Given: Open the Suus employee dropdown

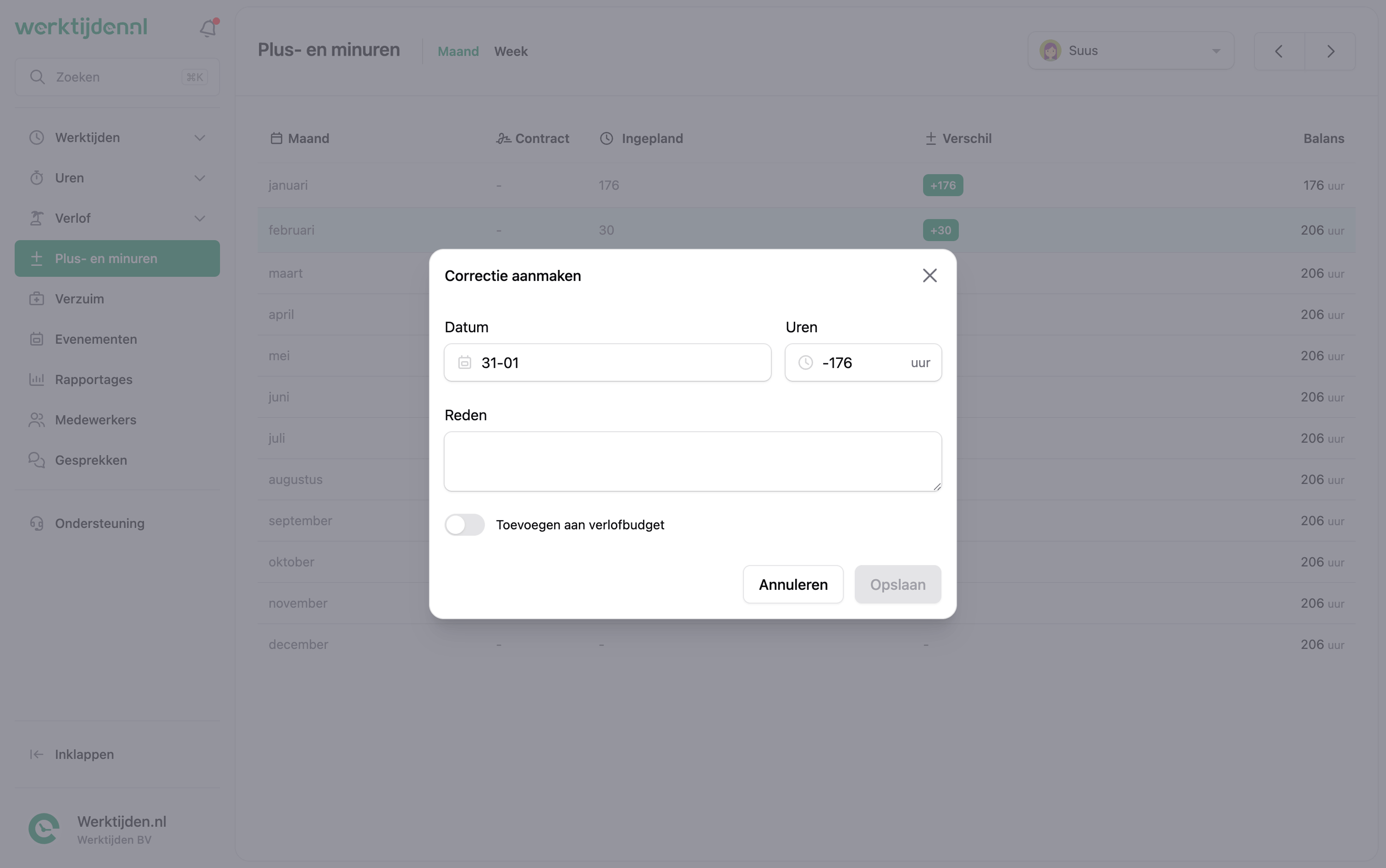Looking at the screenshot, I should [x=1131, y=50].
